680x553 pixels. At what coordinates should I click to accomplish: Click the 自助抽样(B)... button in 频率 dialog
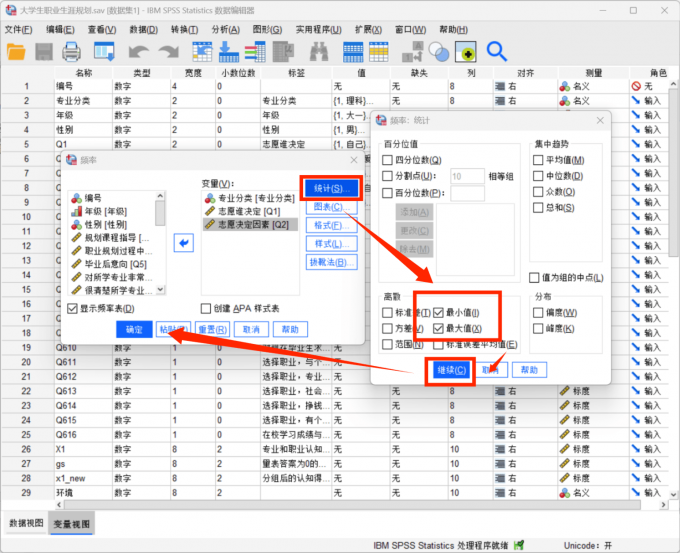pos(331,262)
